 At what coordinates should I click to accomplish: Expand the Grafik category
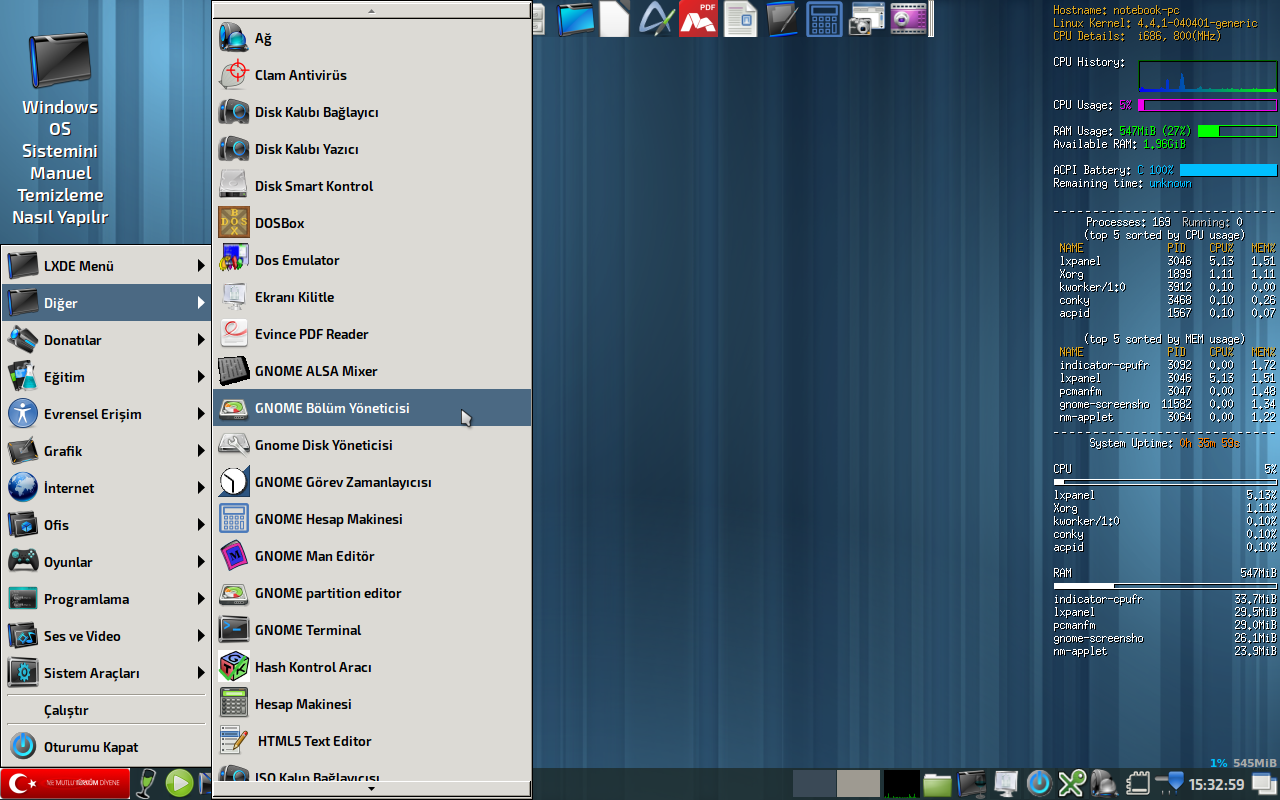pyautogui.click(x=107, y=451)
